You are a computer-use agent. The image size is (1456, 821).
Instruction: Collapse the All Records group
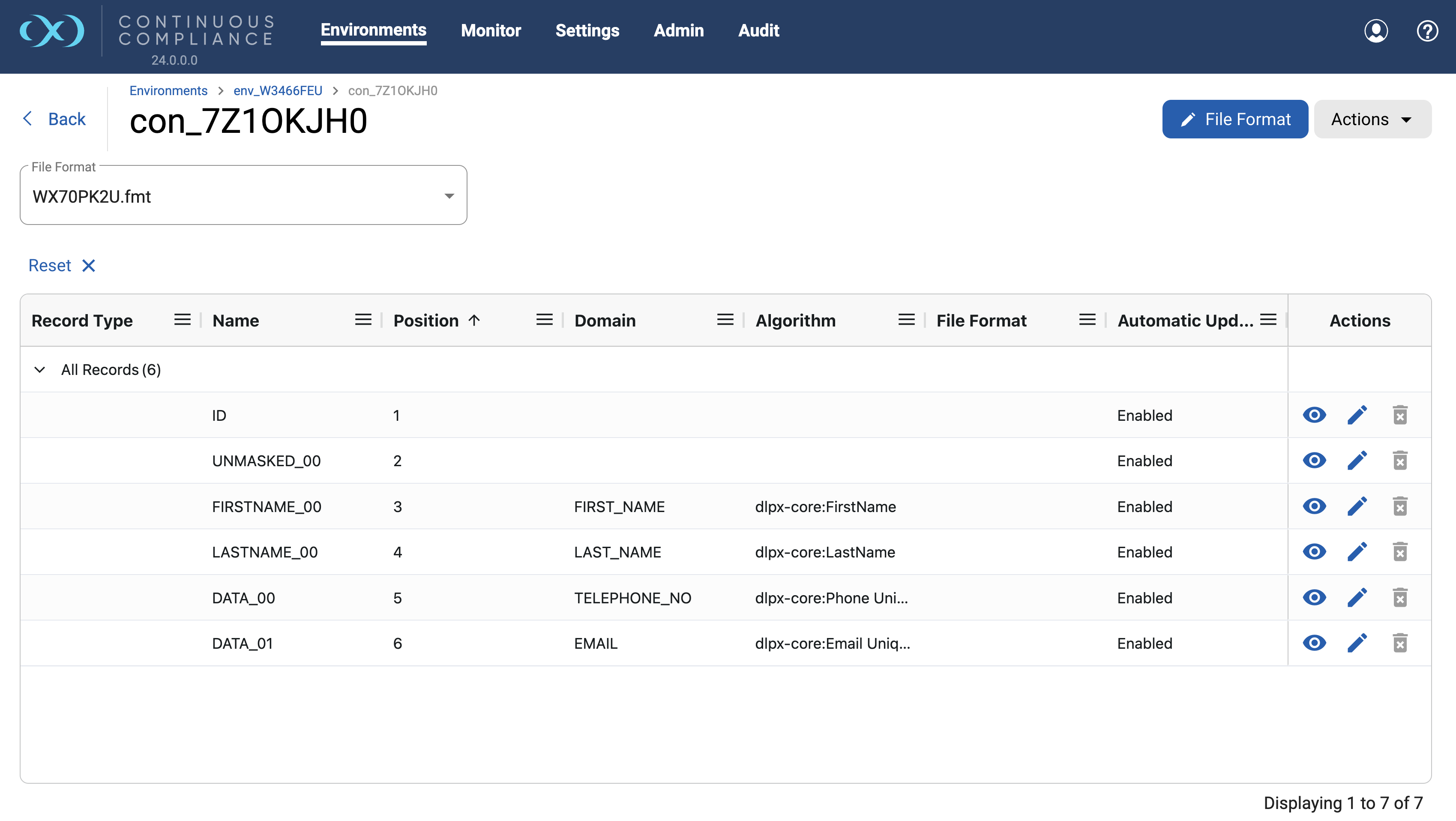pos(39,369)
